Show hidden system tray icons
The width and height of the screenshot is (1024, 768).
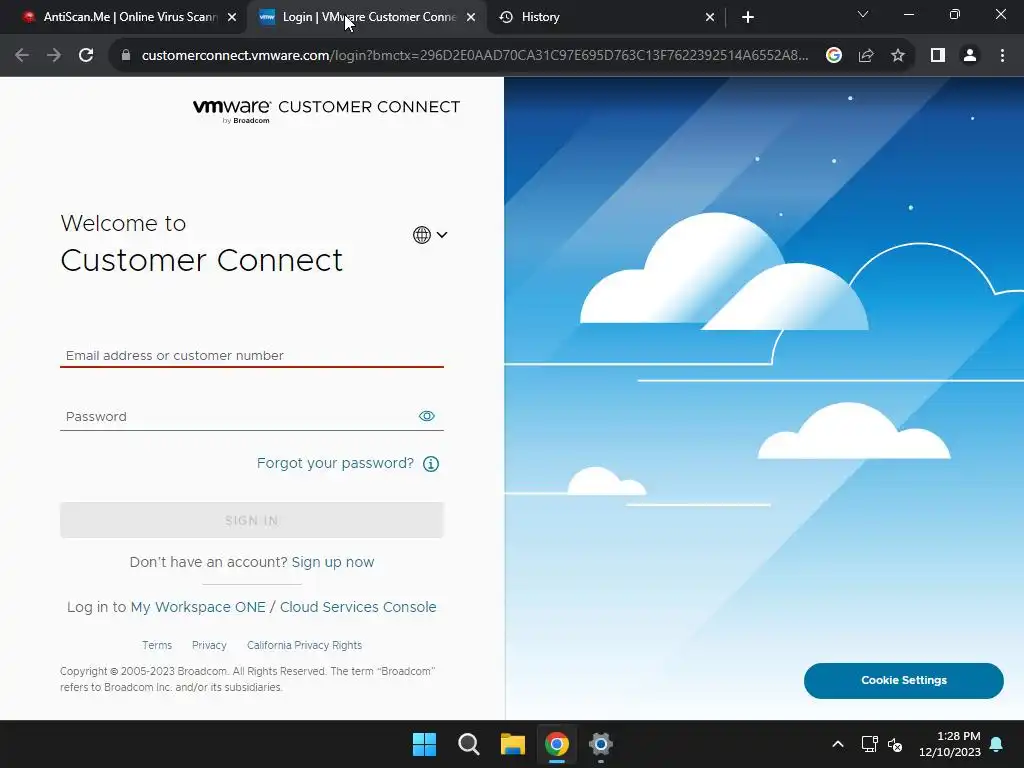(x=838, y=744)
